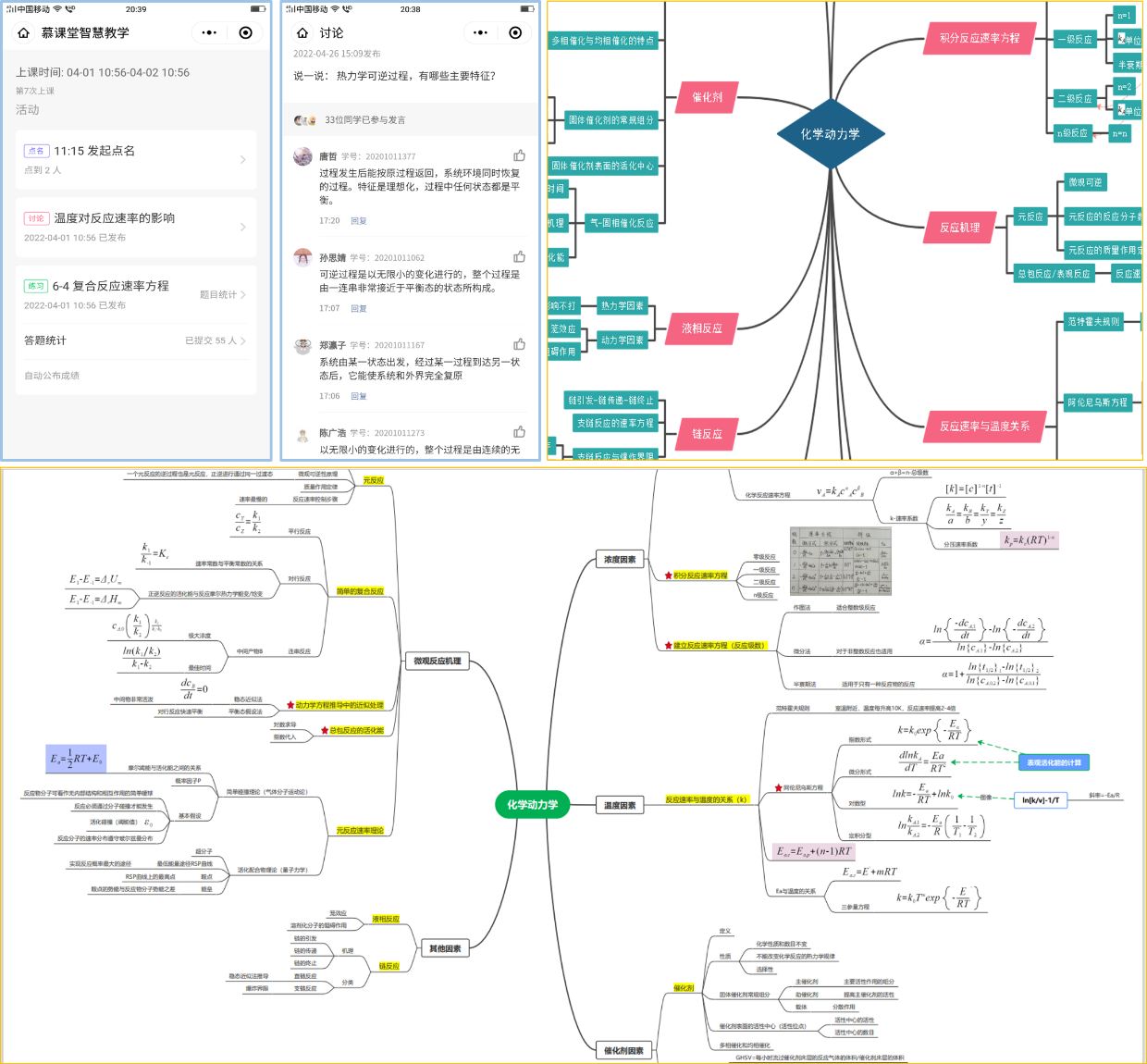Open the 6-4 复合反应速率方程 exercise item
The image size is (1147, 1064).
(x=110, y=286)
